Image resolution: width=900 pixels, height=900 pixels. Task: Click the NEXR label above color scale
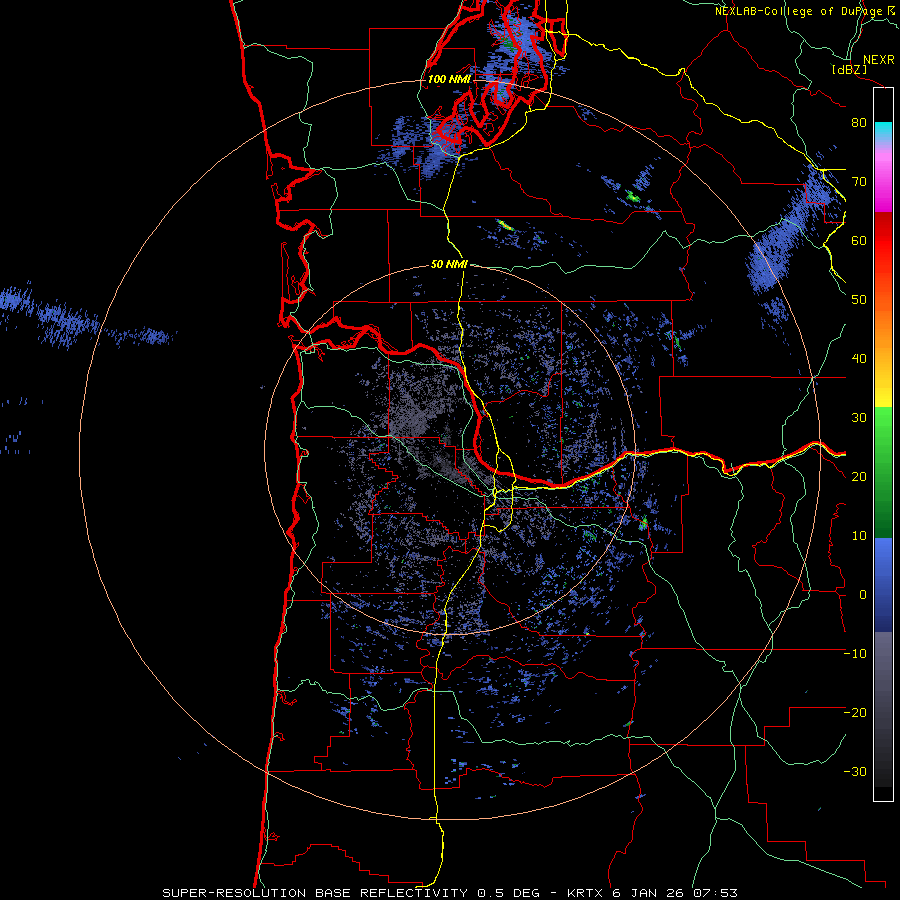878,60
